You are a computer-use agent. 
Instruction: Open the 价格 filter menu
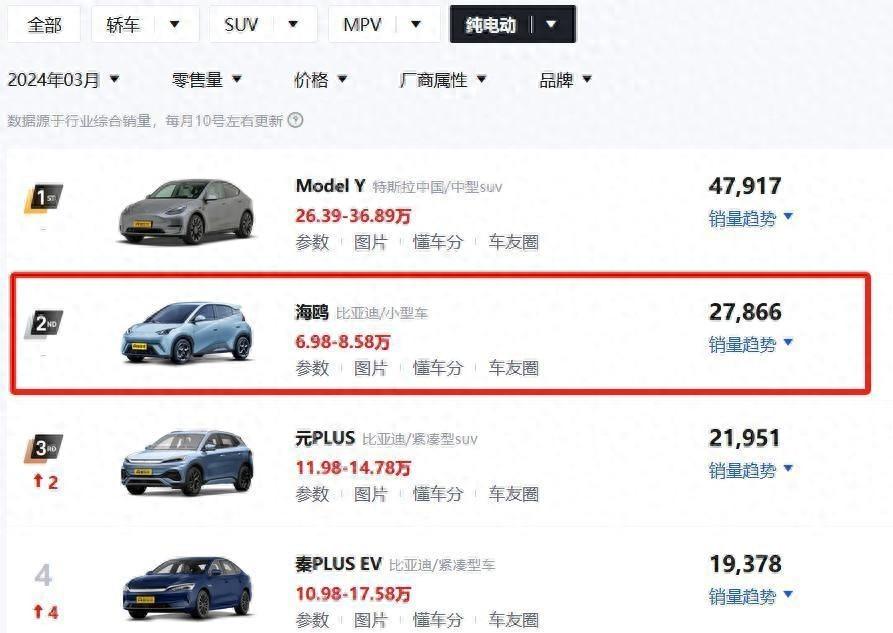321,80
